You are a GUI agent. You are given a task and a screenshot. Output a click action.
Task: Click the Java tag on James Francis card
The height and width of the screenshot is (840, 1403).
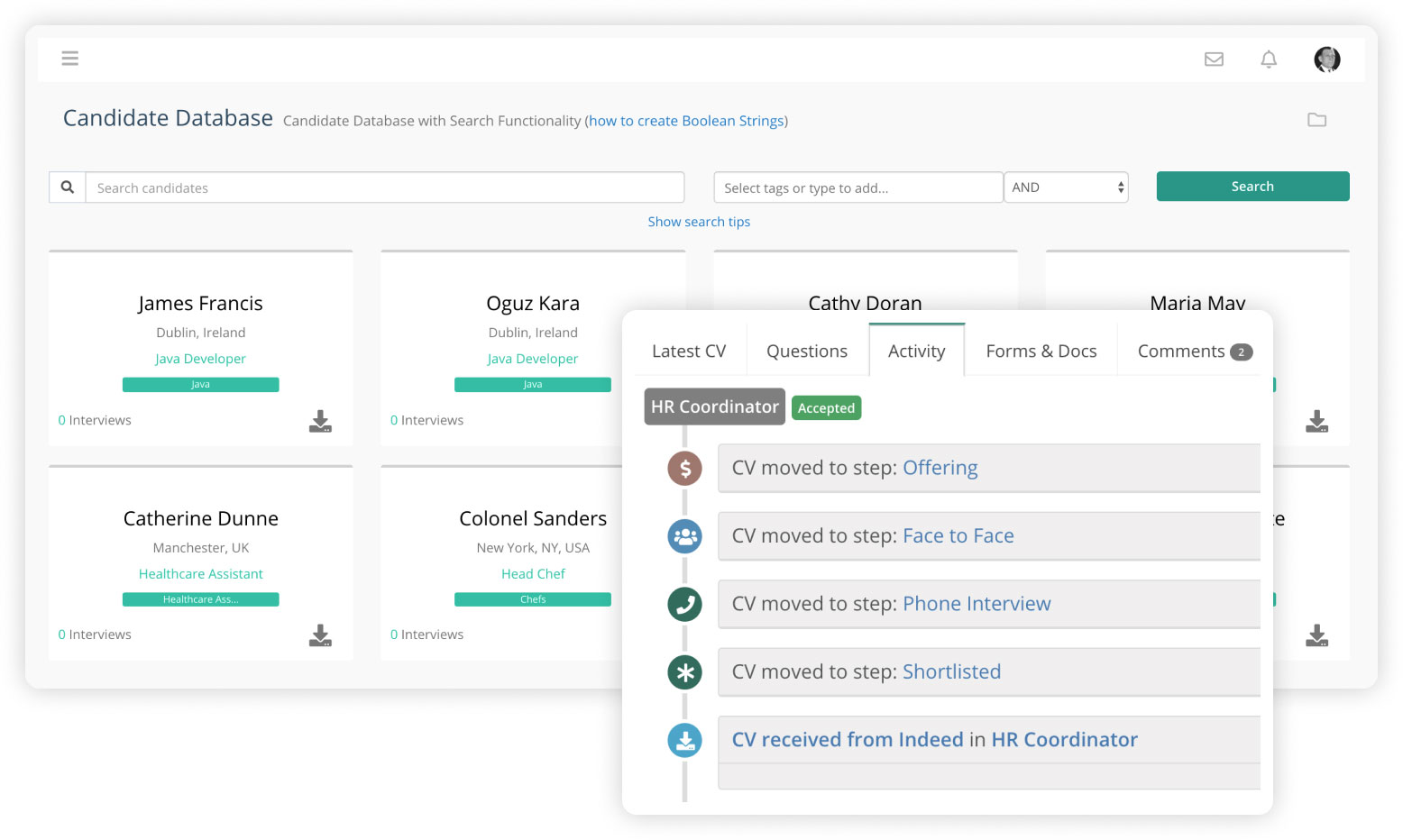pos(201,385)
